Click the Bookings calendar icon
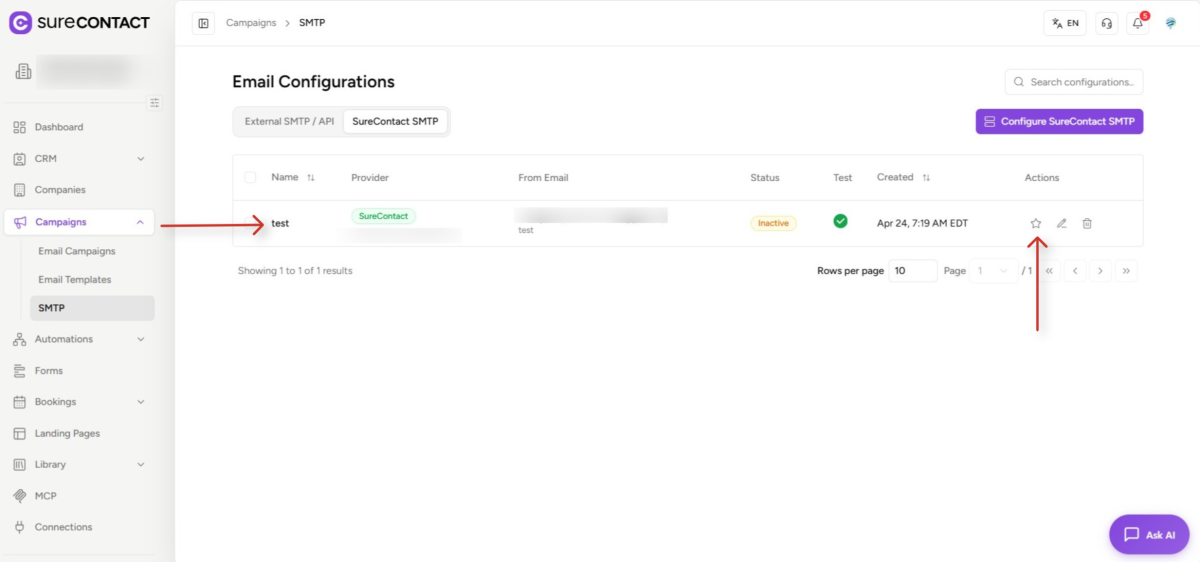1200x562 pixels. 20,402
